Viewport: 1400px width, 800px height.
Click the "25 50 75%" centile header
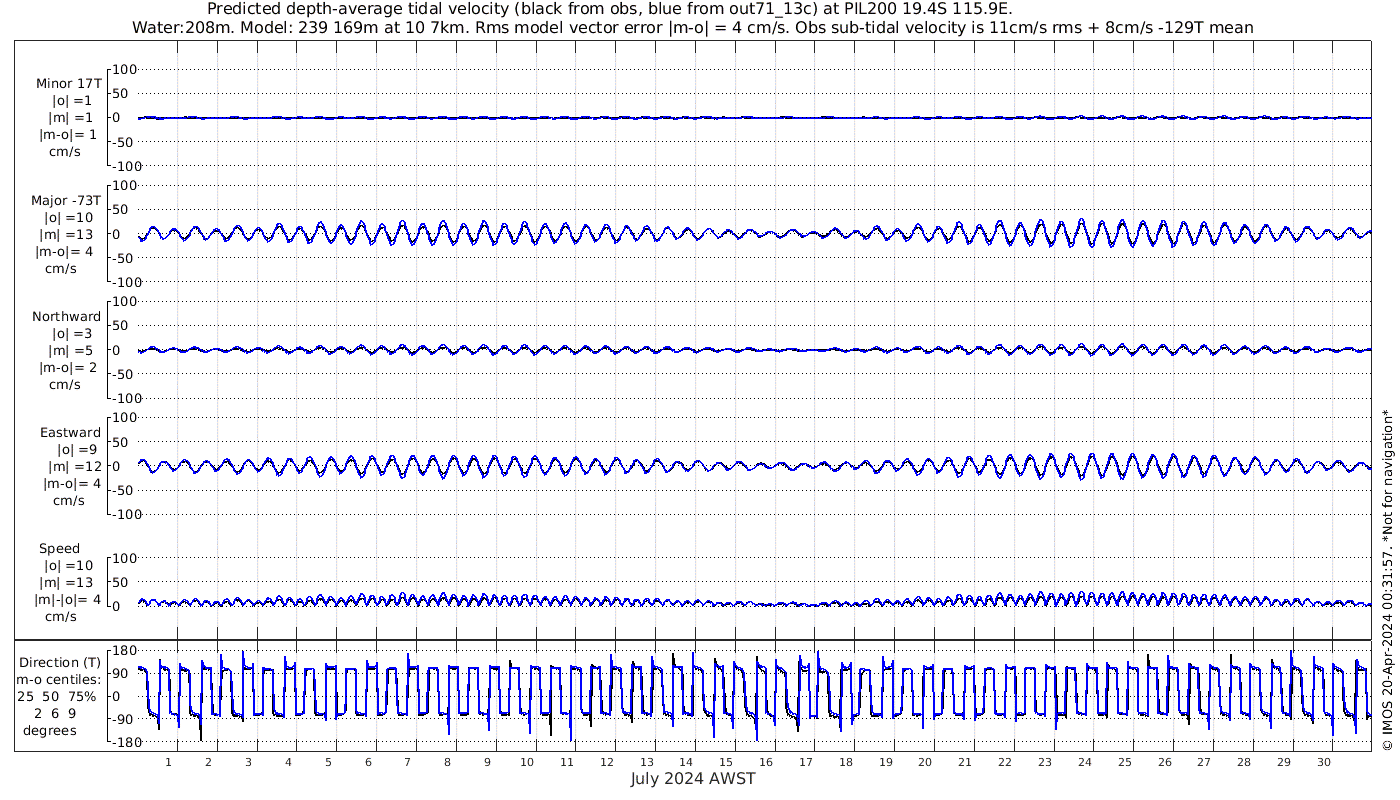pos(57,696)
